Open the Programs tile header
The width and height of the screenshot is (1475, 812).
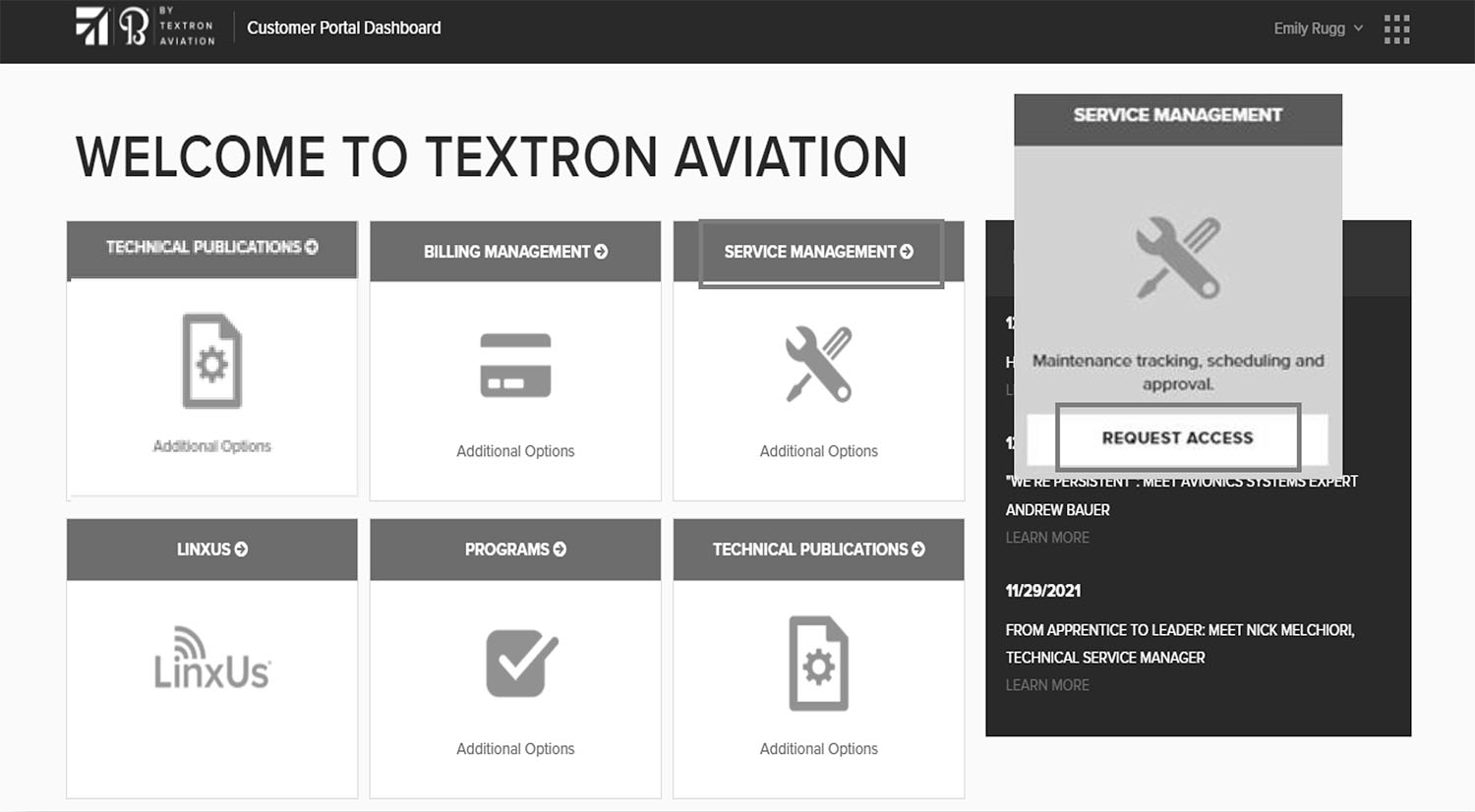pos(515,550)
